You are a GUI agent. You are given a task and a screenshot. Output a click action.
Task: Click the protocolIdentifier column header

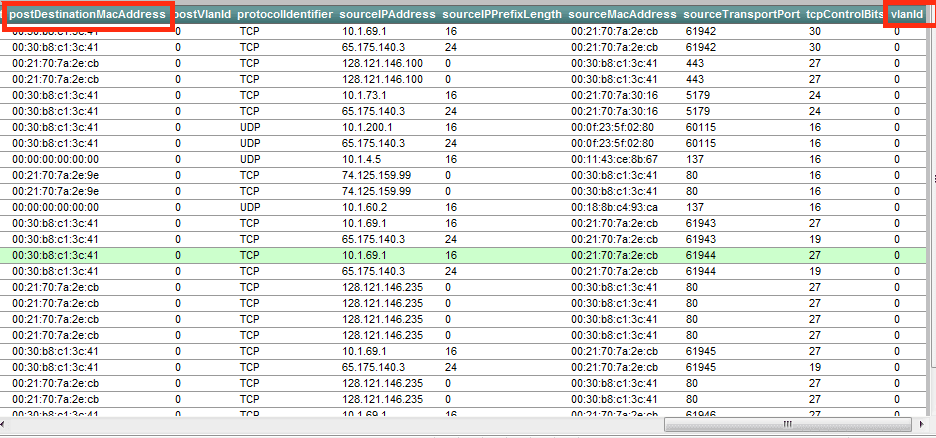pyautogui.click(x=285, y=14)
